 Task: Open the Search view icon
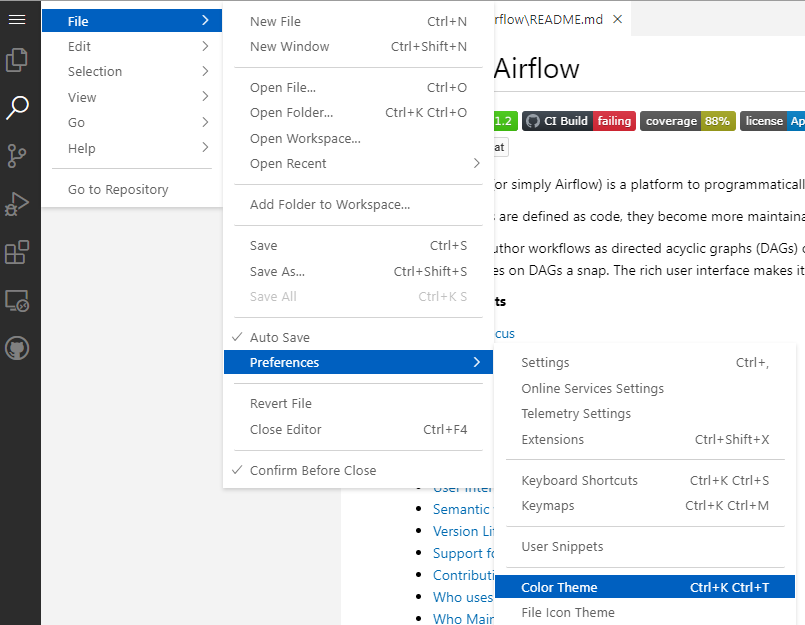[x=17, y=107]
